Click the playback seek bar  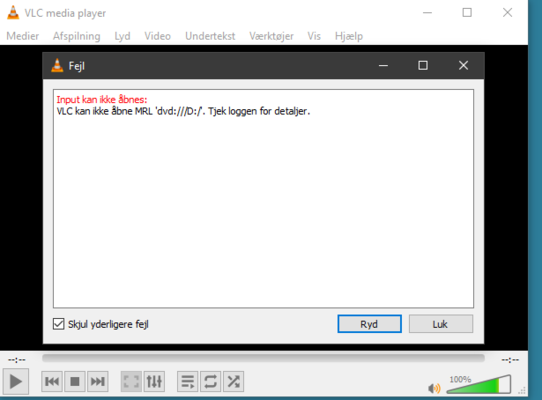coord(263,358)
